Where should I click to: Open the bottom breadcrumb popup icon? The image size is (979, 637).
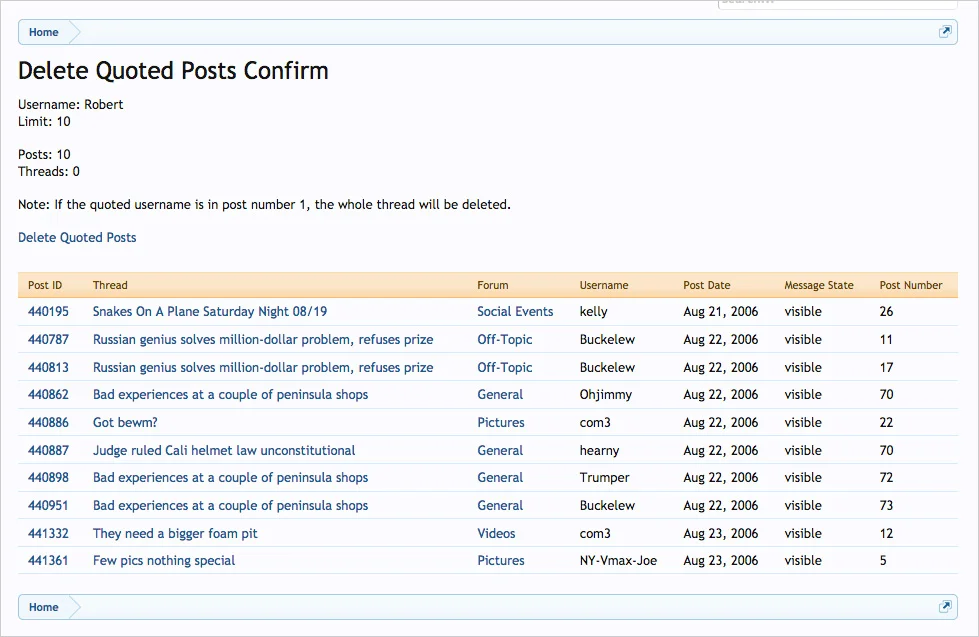pyautogui.click(x=945, y=606)
